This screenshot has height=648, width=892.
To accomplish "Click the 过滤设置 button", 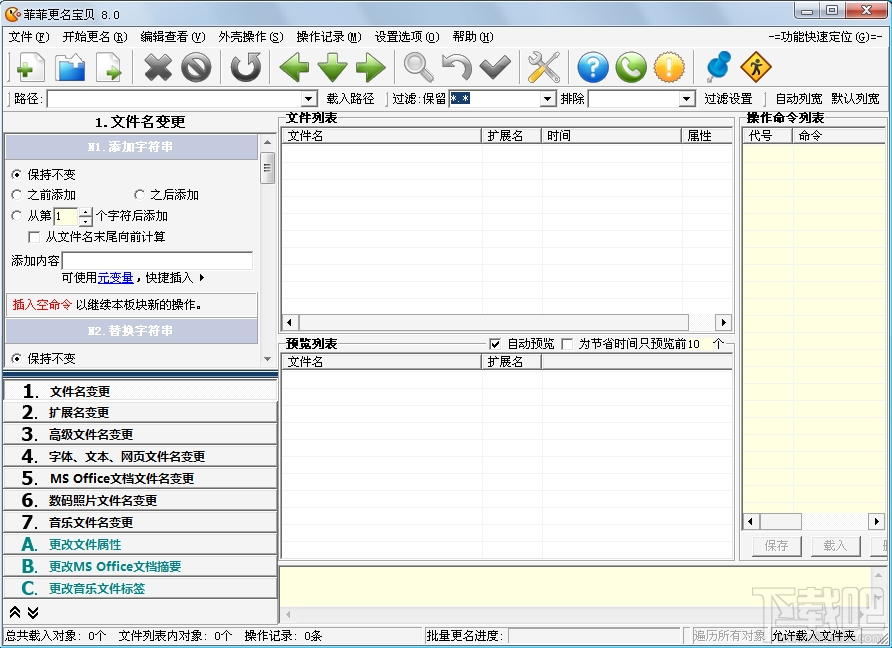I will (728, 99).
